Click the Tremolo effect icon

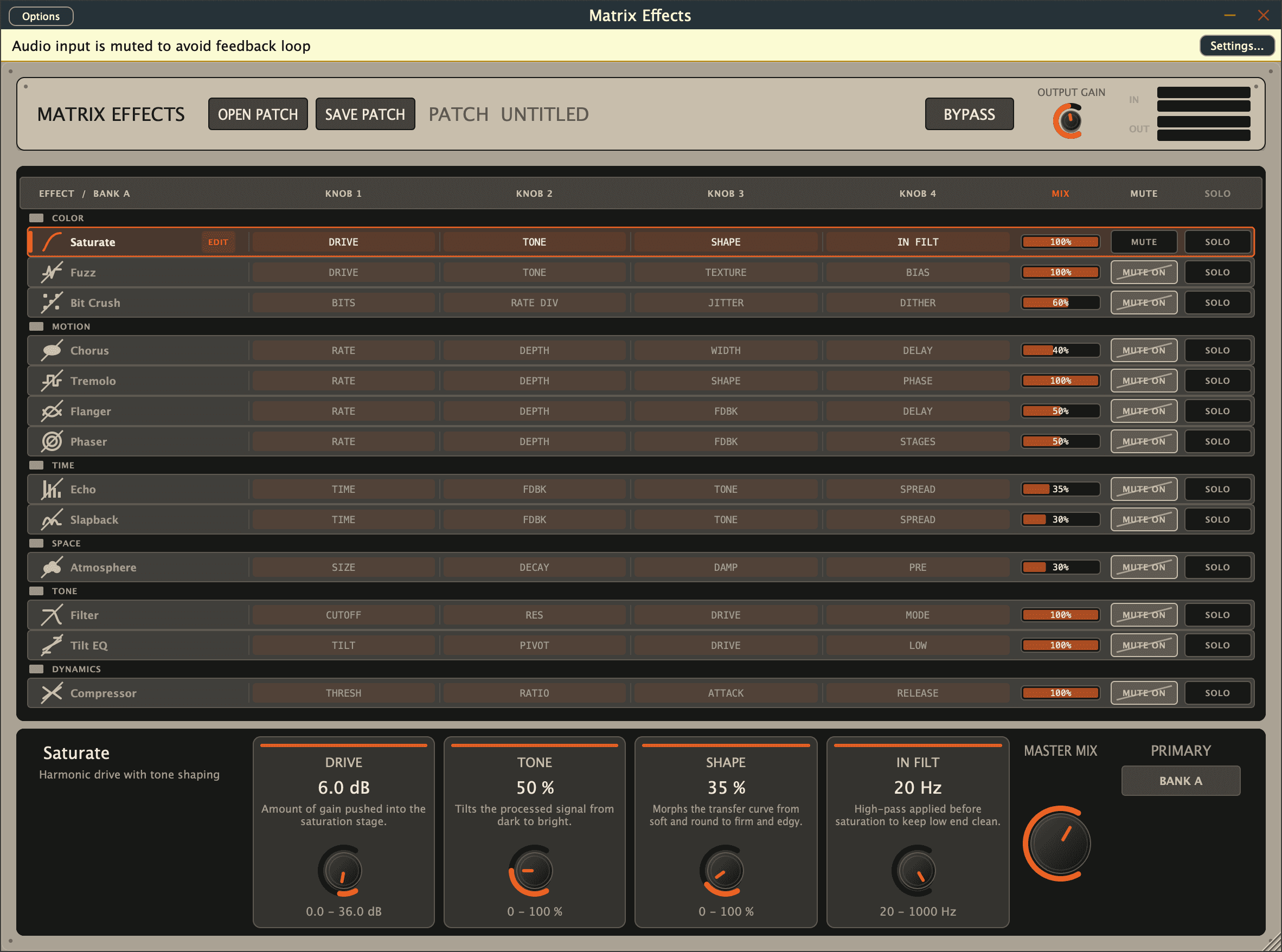point(52,381)
